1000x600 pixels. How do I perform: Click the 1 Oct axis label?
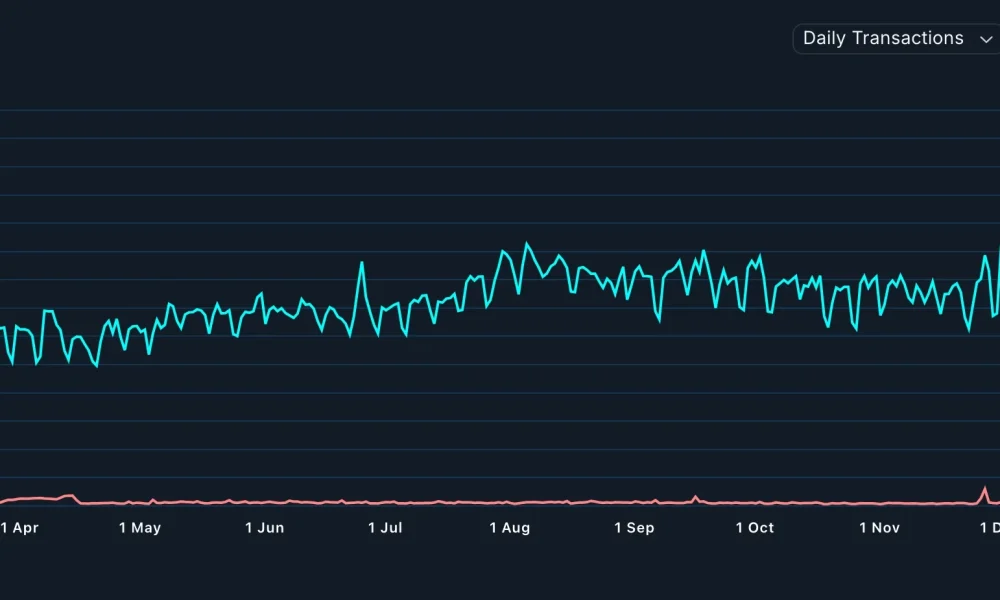click(755, 527)
